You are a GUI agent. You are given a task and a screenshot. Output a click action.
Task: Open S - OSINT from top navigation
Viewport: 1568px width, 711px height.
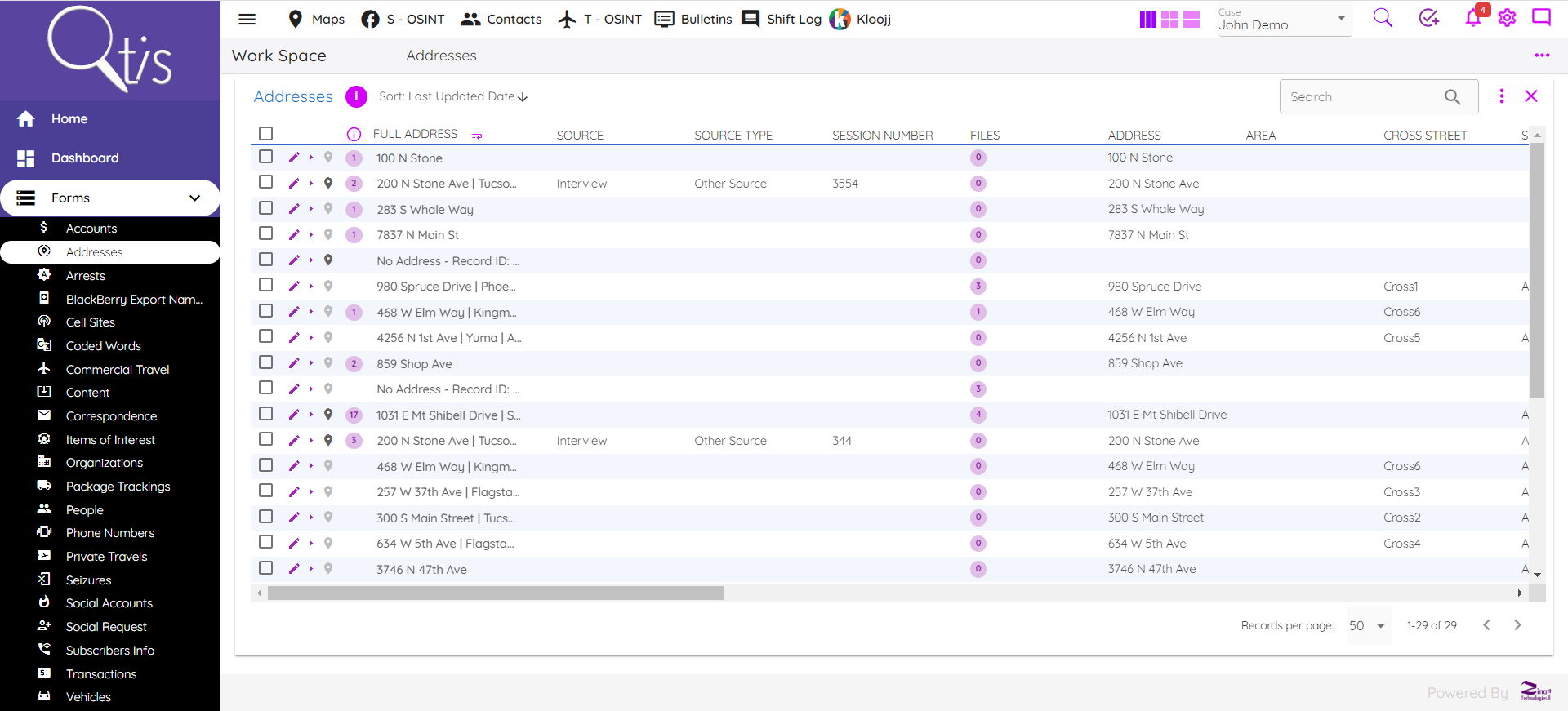tap(403, 19)
